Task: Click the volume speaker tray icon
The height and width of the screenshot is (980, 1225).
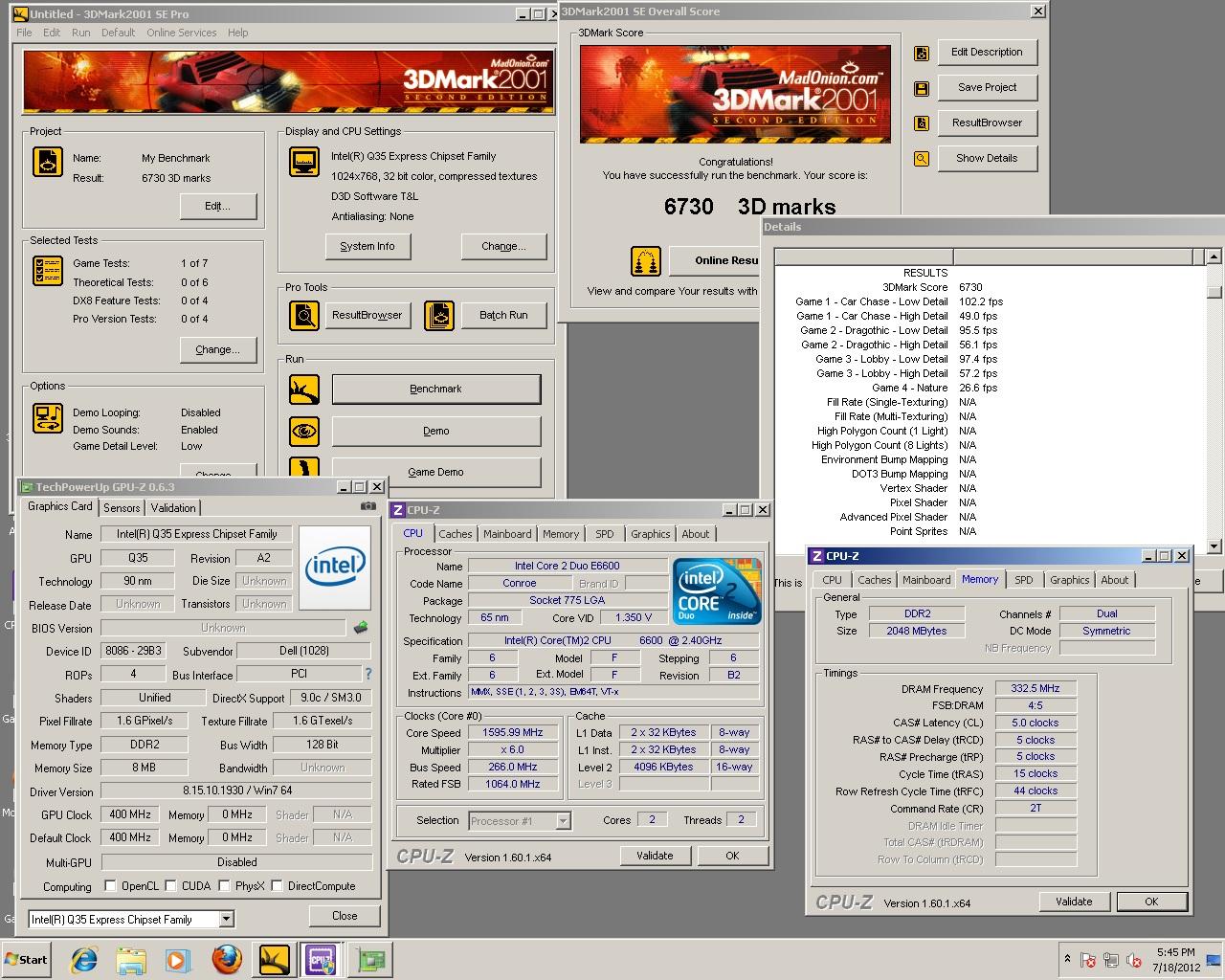Action: coord(1135,960)
